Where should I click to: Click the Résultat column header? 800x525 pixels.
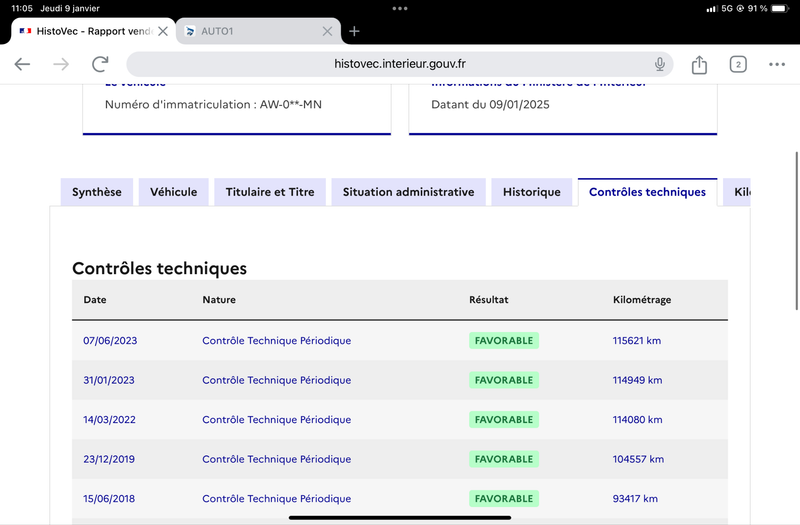pos(489,299)
